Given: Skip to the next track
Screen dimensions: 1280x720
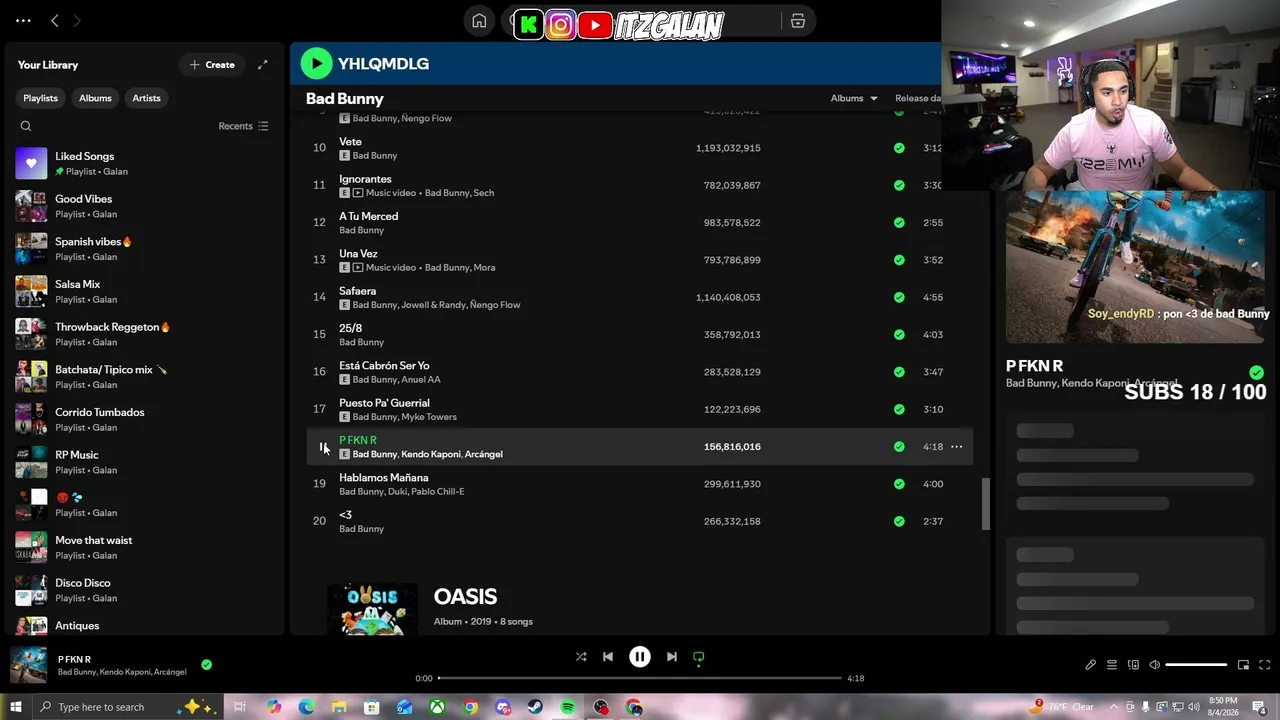Looking at the screenshot, I should (x=672, y=657).
